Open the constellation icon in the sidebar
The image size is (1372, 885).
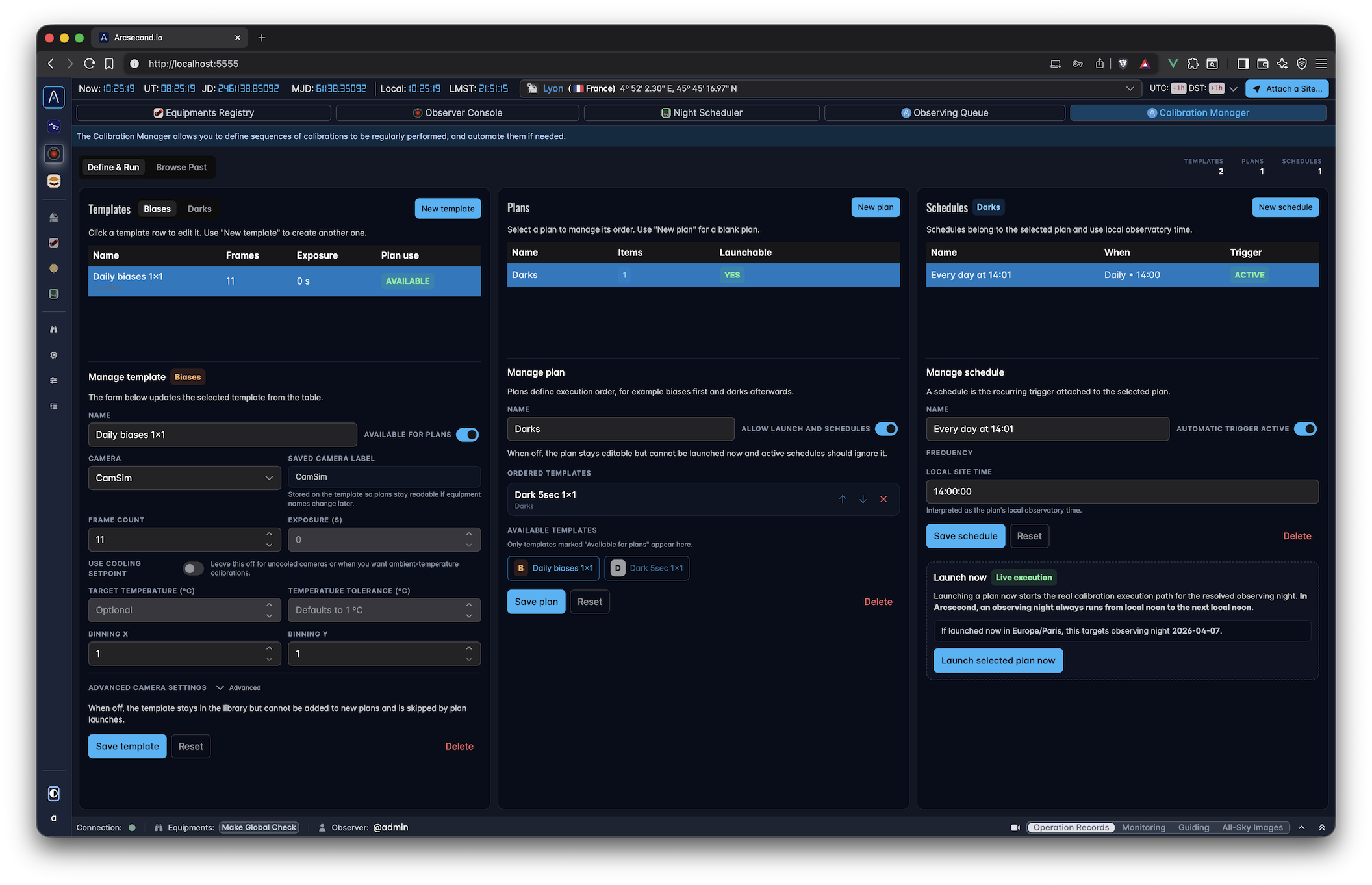coord(54,126)
